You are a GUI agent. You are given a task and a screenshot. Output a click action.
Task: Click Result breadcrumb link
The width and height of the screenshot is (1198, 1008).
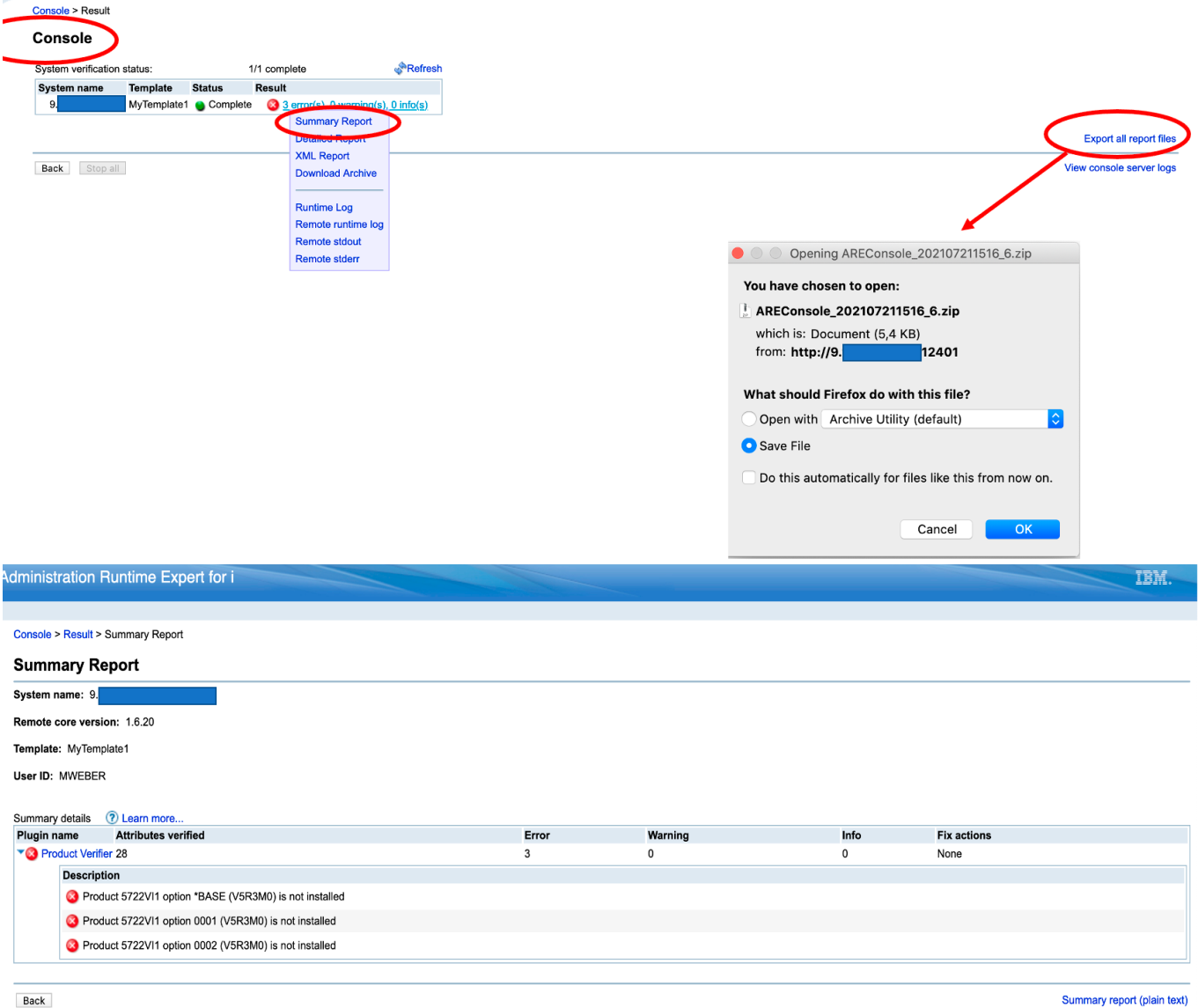[x=77, y=634]
